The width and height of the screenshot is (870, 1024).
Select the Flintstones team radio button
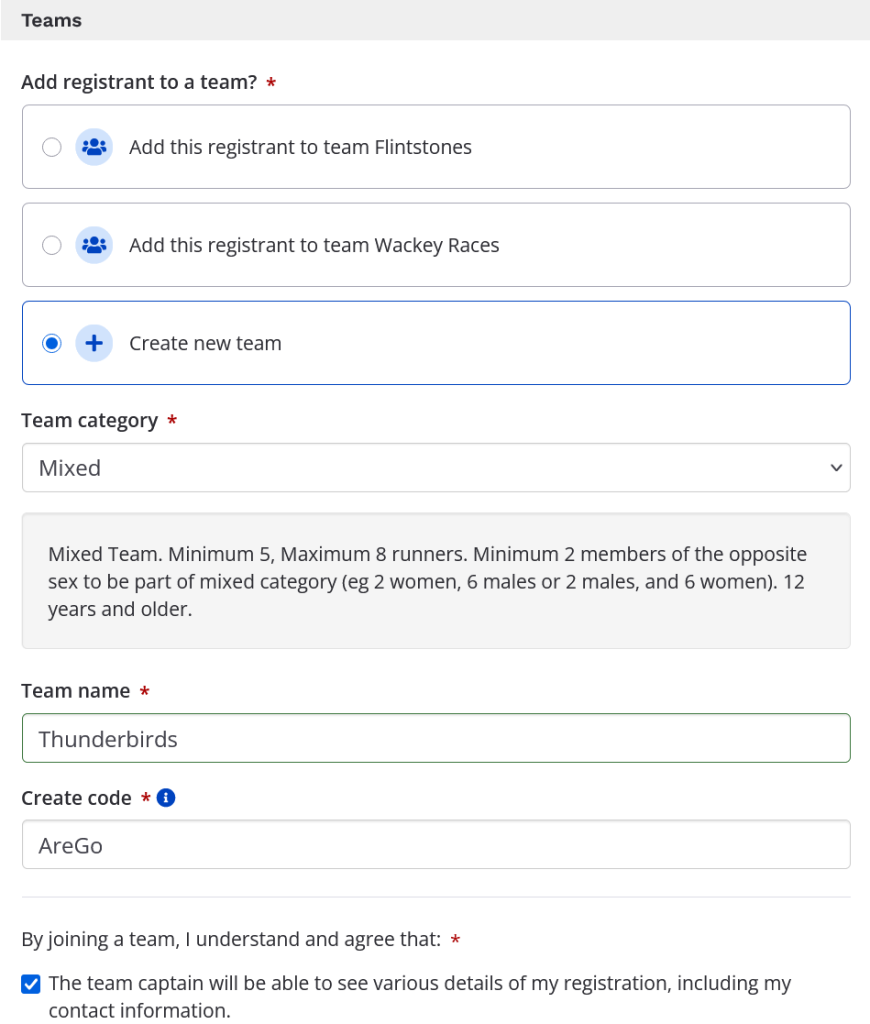coord(52,147)
